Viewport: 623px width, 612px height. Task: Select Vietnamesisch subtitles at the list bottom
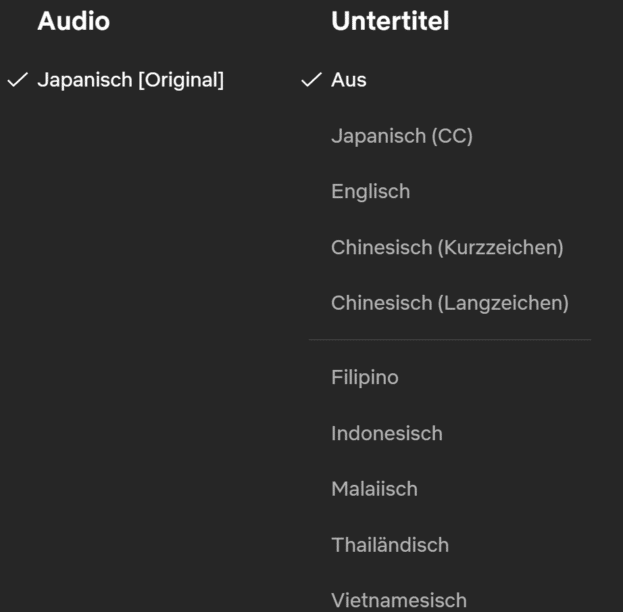[x=398, y=600]
